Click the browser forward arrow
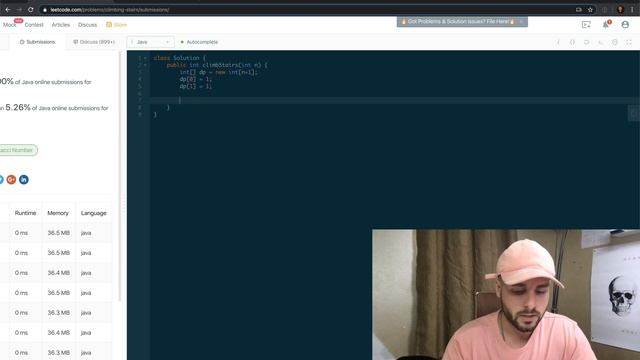 pos(19,9)
